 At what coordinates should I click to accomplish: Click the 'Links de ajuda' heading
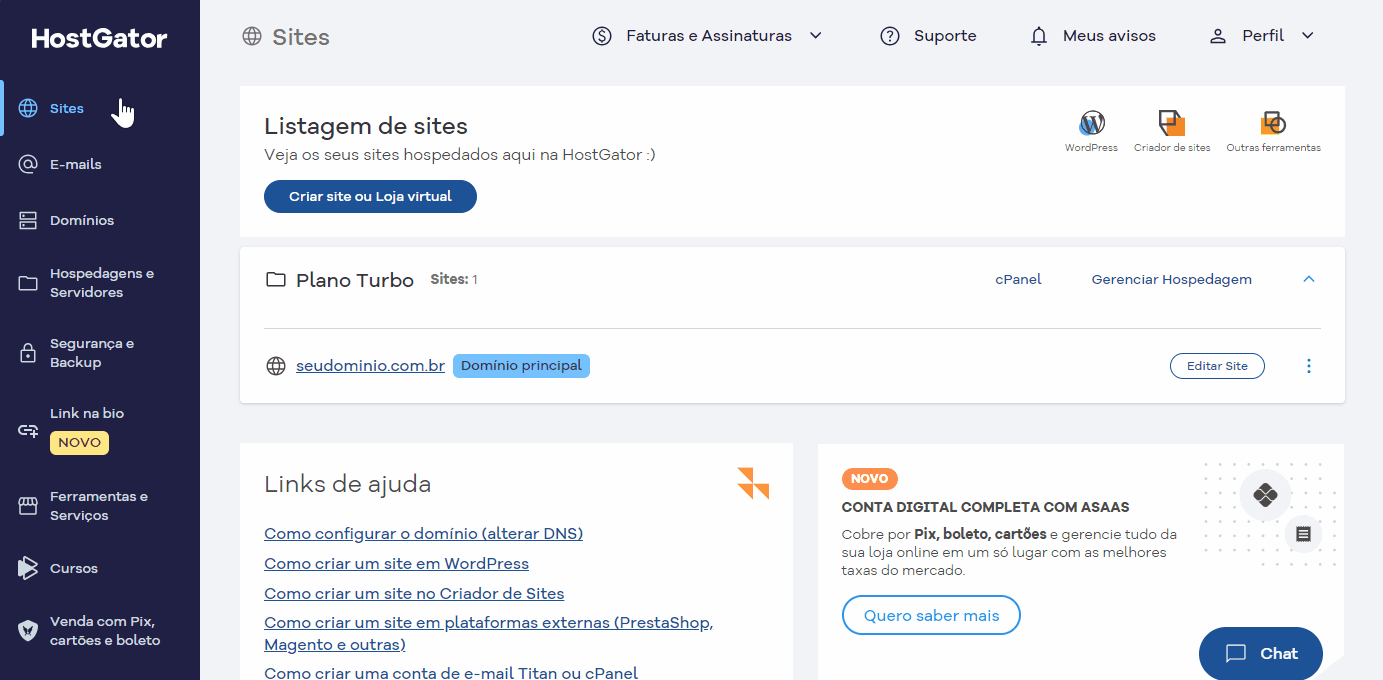[347, 484]
